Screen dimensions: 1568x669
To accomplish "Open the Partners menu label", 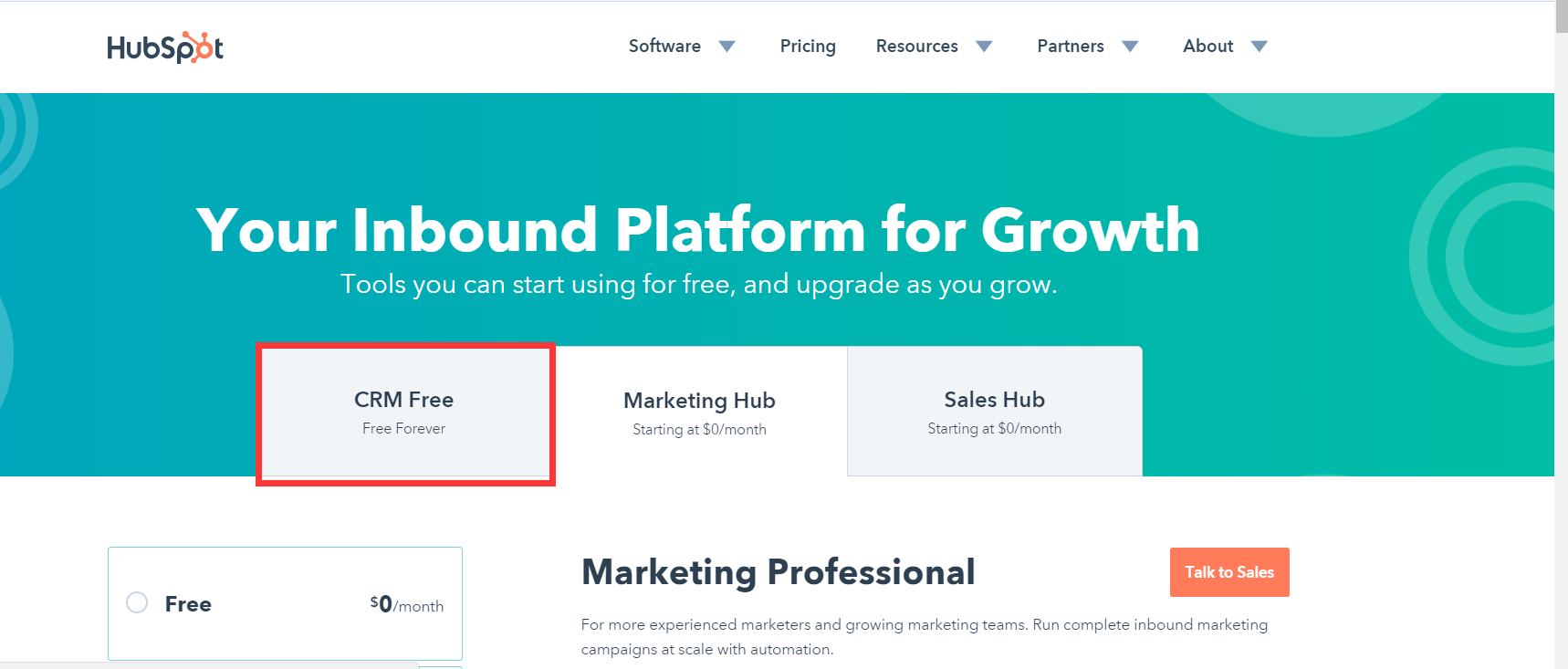I will tap(1070, 47).
